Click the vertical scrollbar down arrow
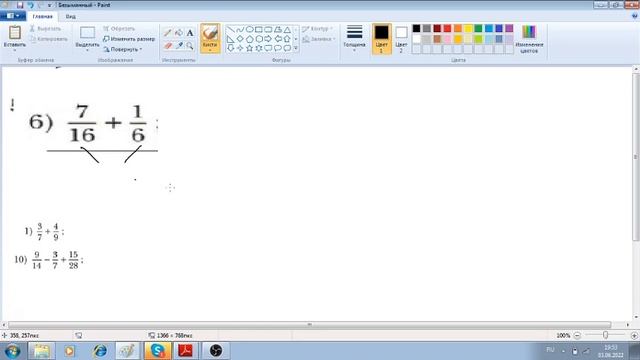Viewport: 640px width, 360px height. [636, 317]
